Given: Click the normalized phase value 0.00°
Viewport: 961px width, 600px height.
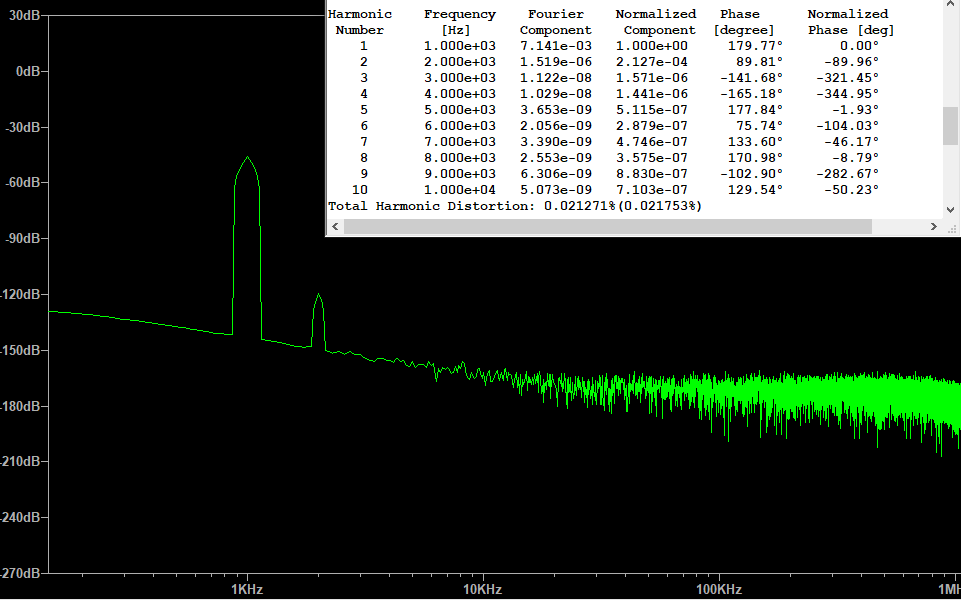Looking at the screenshot, I should pyautogui.click(x=859, y=46).
